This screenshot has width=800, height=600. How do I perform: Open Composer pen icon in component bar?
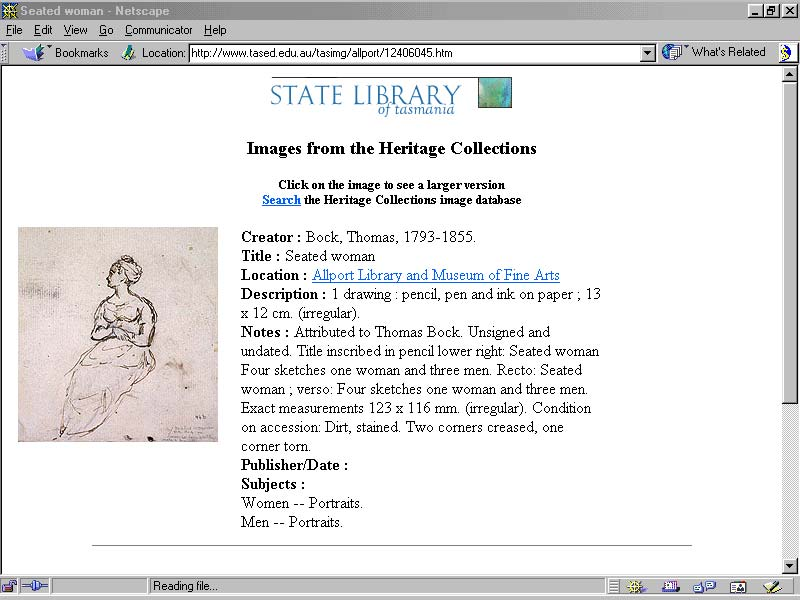[x=772, y=586]
